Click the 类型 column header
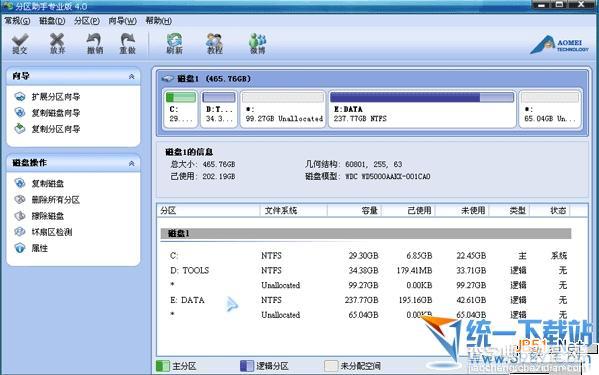Screen dimensions: 599x375 point(509,210)
